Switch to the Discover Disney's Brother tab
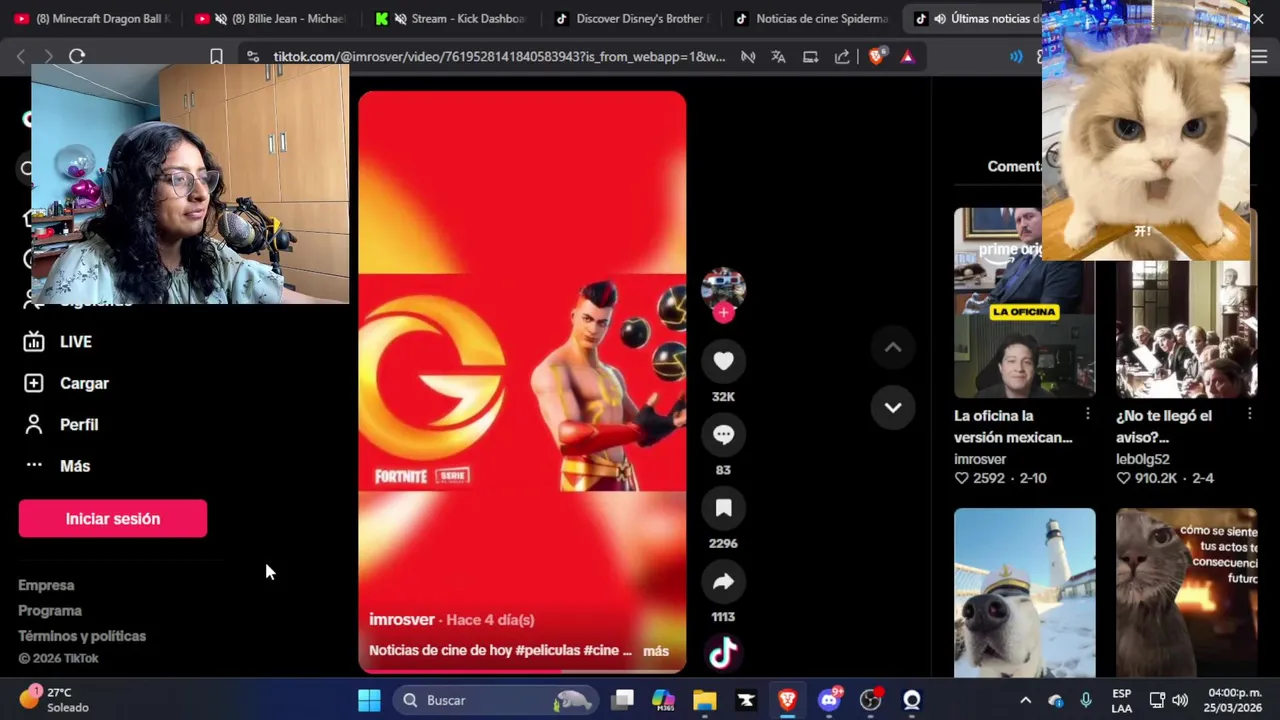Image resolution: width=1280 pixels, height=720 pixels. 632,19
